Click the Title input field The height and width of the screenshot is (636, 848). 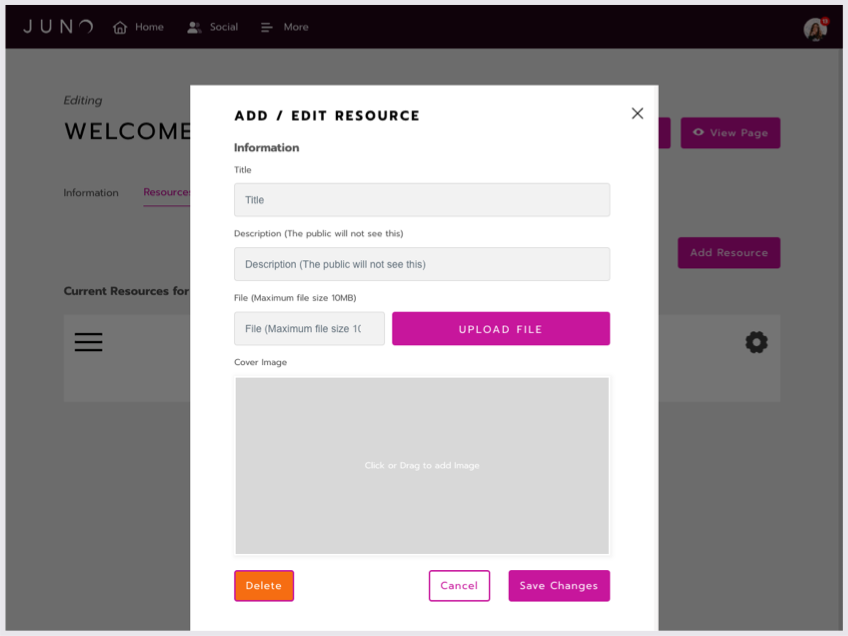click(422, 200)
